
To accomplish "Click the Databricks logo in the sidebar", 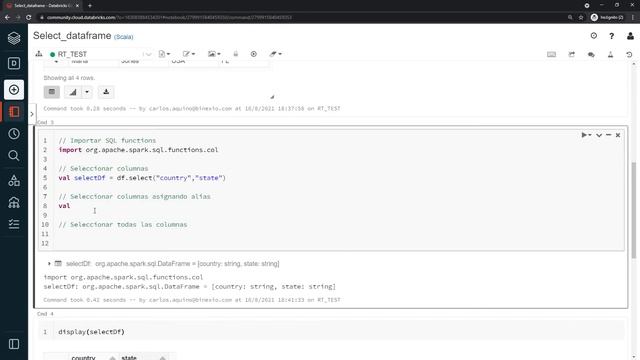I will 14,38.
